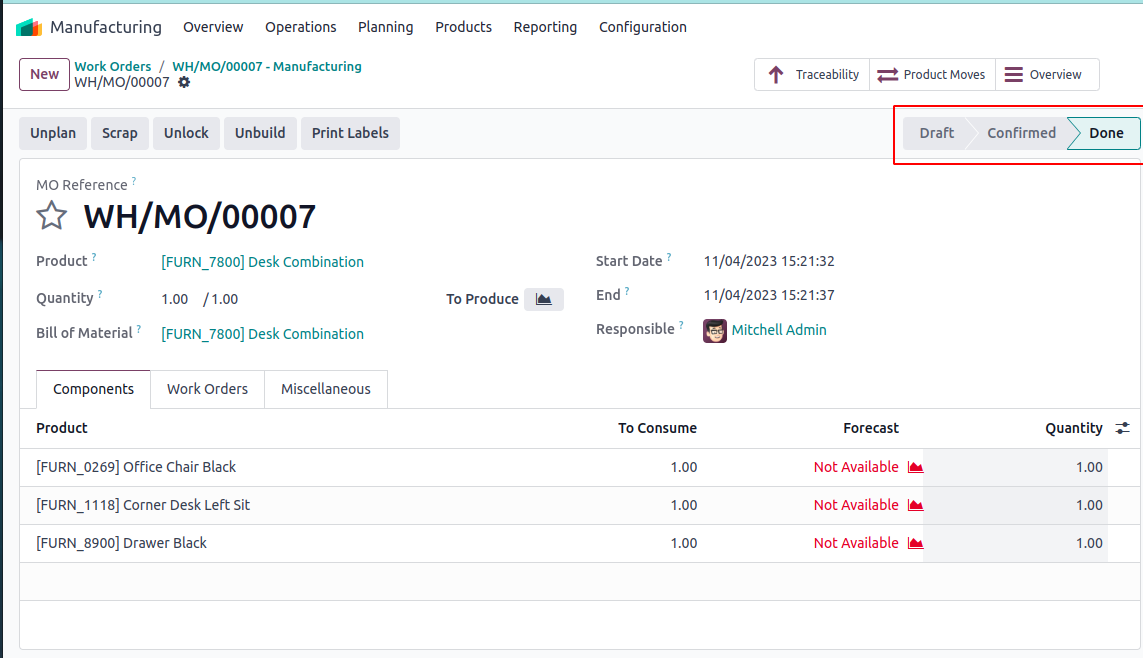Select the Draft status stage

(936, 133)
